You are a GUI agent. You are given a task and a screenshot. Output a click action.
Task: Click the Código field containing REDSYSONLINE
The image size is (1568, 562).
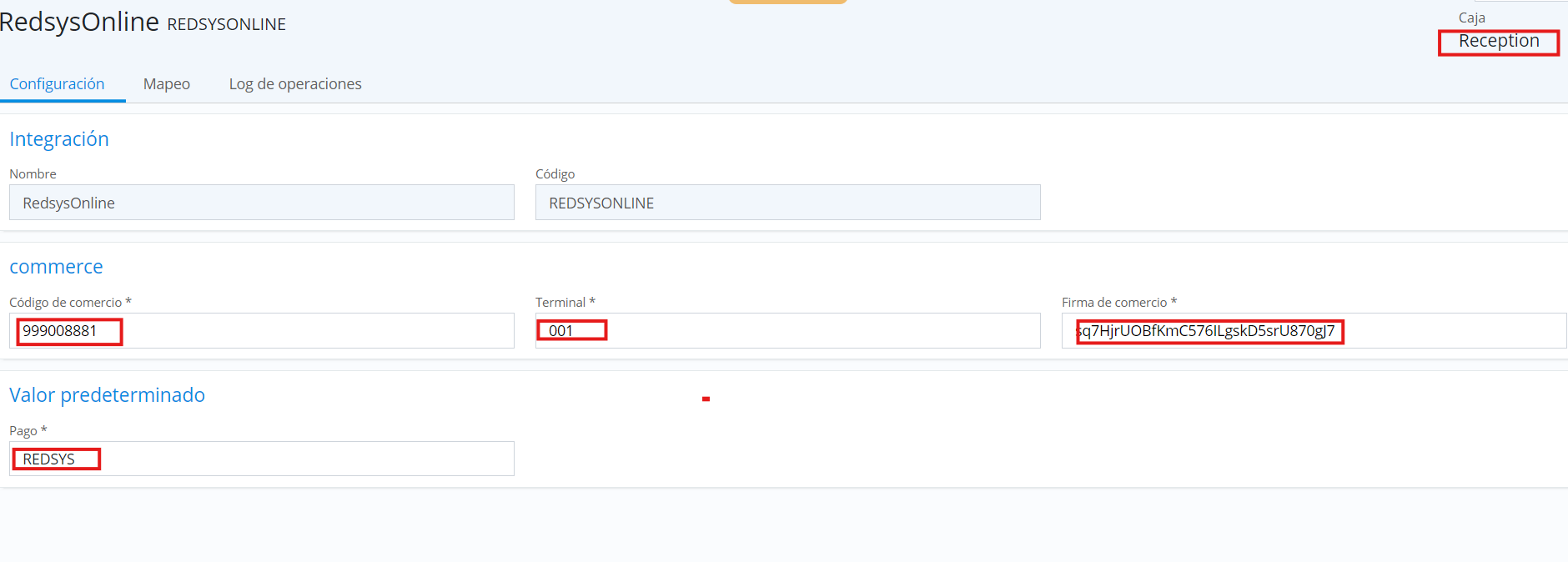(787, 203)
